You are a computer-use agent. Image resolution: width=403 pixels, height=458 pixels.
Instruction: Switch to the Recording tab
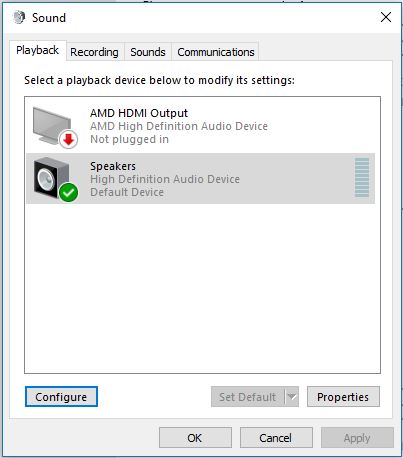(94, 52)
